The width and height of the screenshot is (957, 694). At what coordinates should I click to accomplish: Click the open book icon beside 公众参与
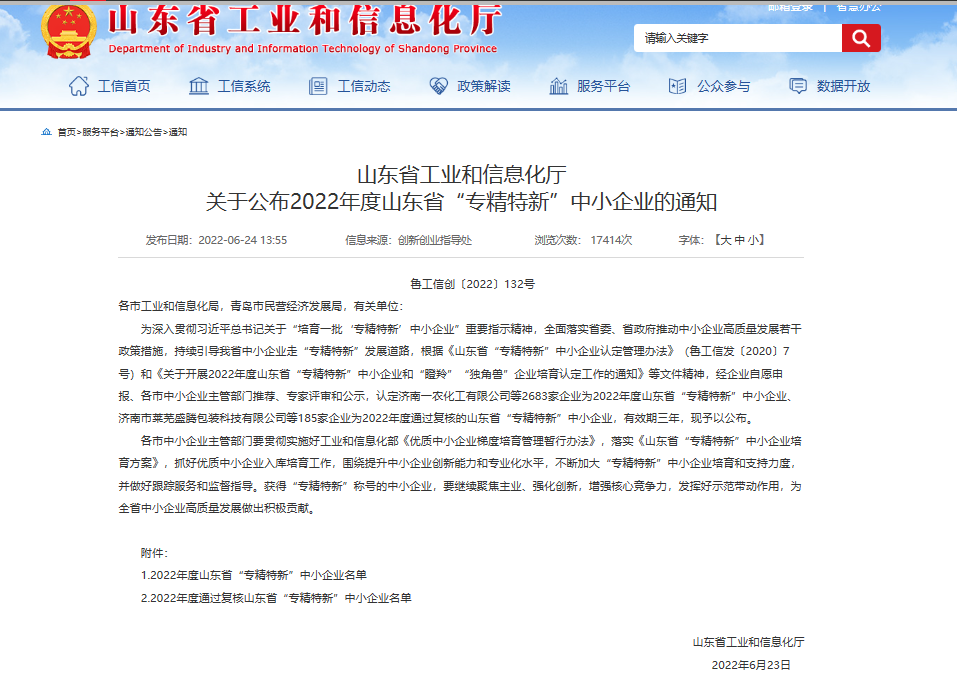(x=677, y=86)
